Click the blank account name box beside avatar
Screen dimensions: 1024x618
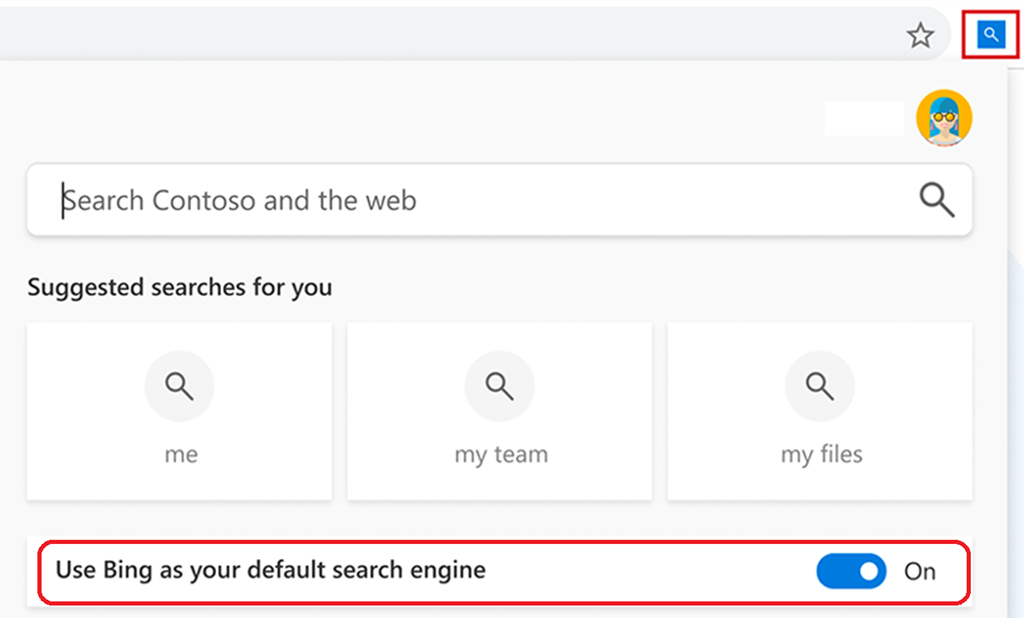[x=864, y=118]
